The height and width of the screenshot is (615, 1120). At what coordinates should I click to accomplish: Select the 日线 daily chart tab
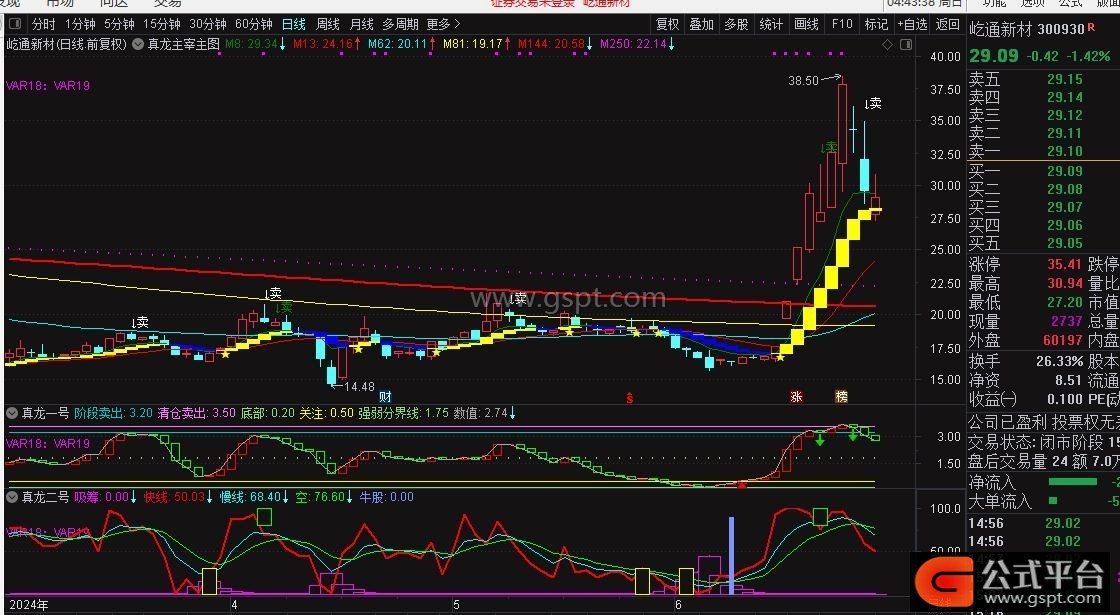294,24
